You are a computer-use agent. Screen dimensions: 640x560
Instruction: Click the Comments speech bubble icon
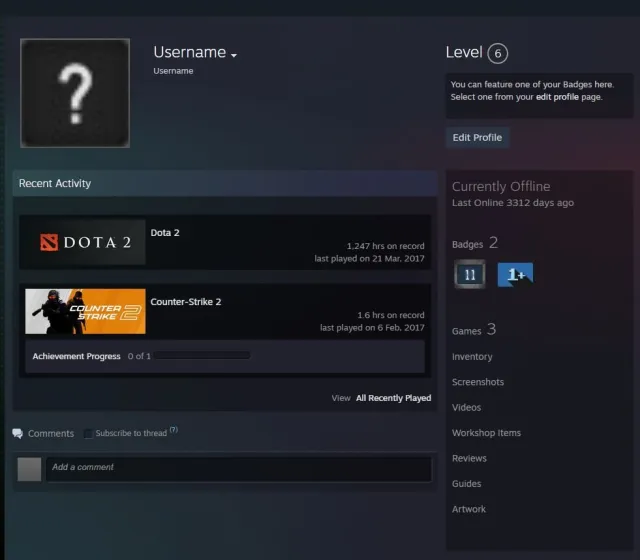pyautogui.click(x=18, y=433)
